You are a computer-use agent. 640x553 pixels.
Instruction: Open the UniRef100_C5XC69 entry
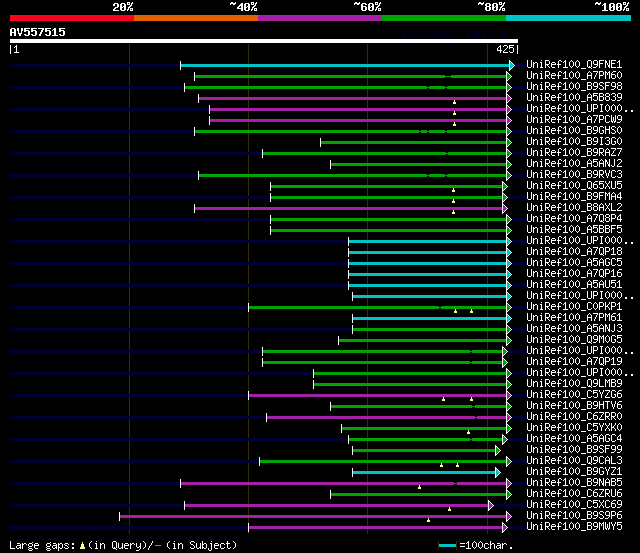[574, 505]
